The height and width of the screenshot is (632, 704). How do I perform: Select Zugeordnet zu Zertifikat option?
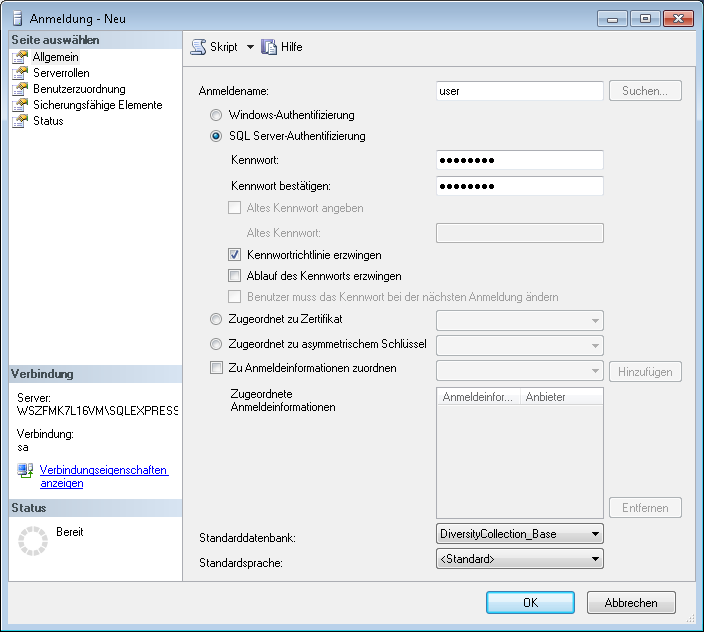pos(216,320)
